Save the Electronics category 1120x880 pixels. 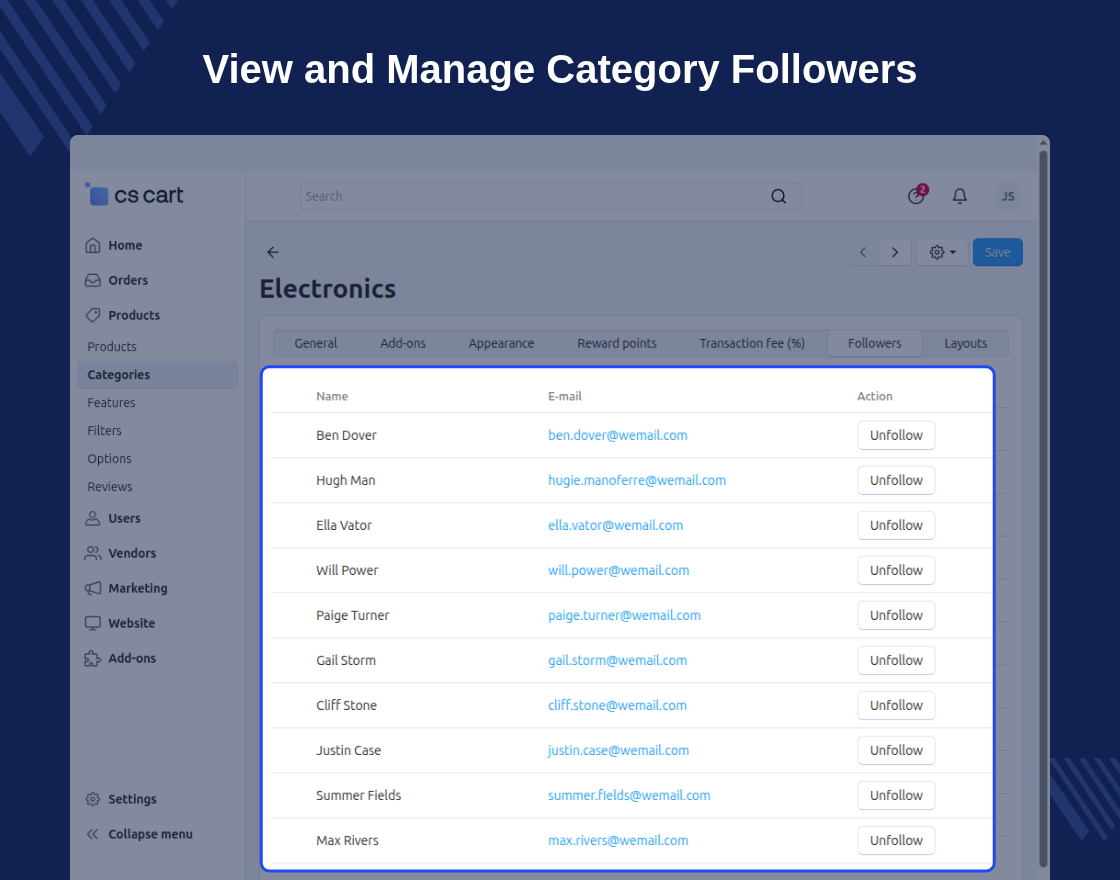(x=998, y=252)
